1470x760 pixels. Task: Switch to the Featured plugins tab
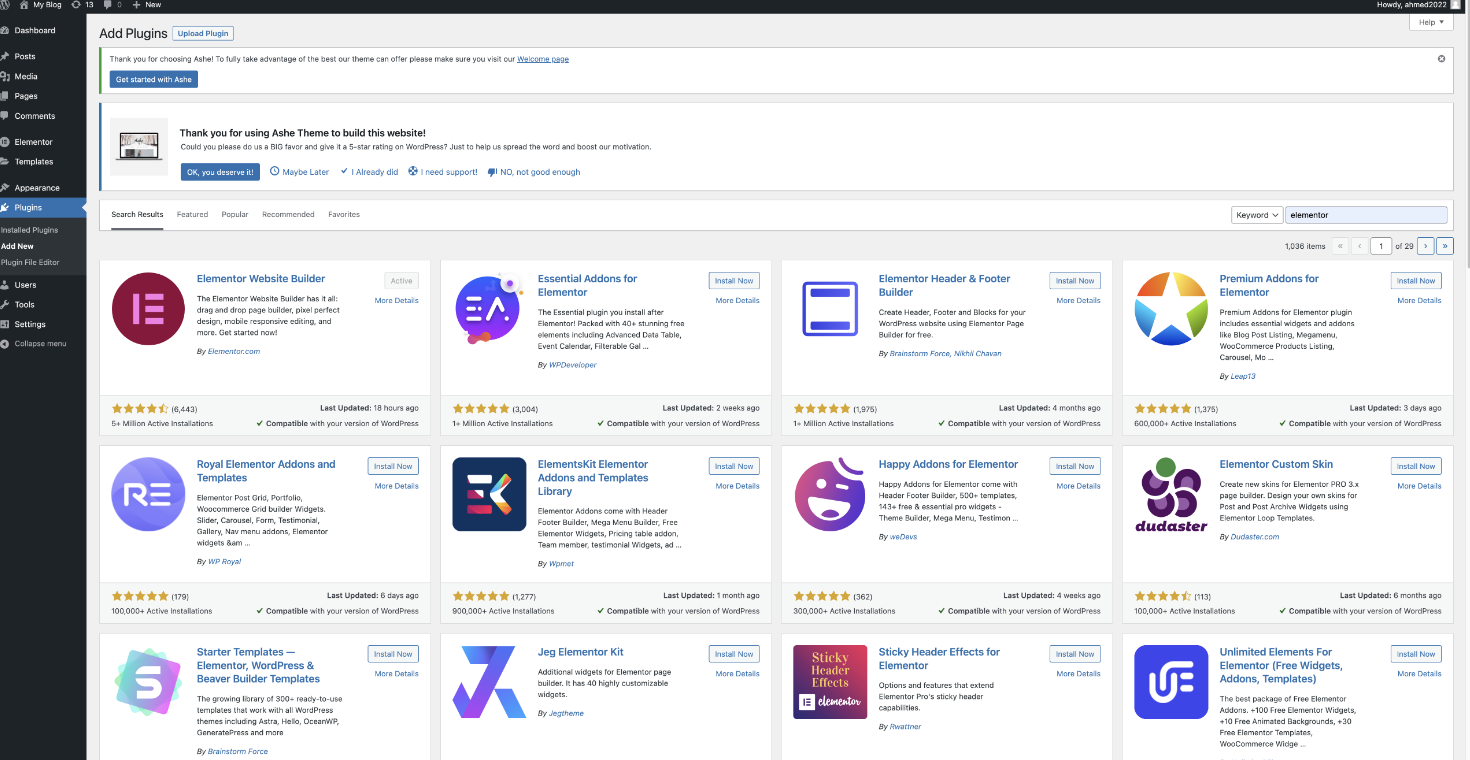pos(192,215)
